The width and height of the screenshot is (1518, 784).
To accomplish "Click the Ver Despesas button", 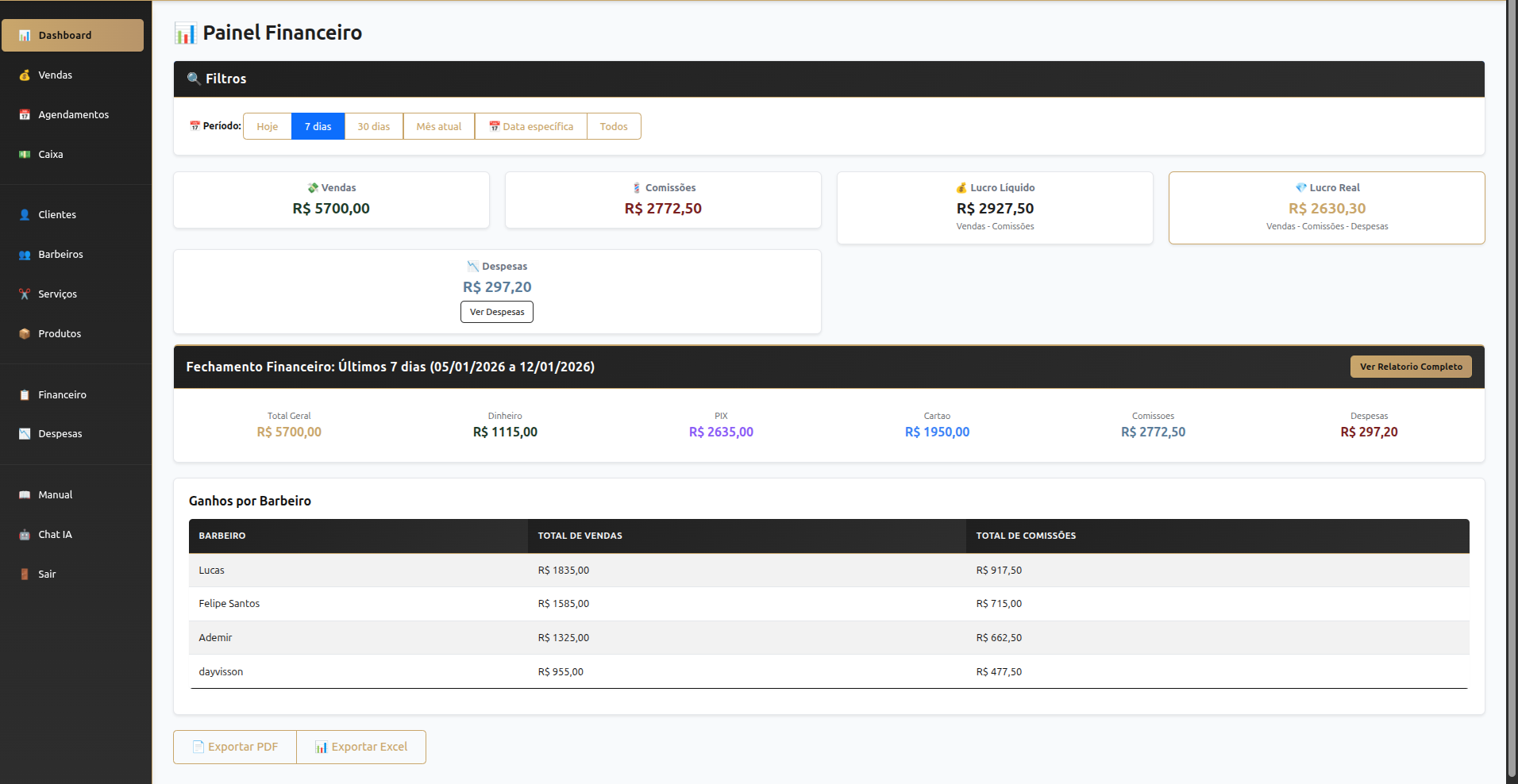I will (496, 311).
